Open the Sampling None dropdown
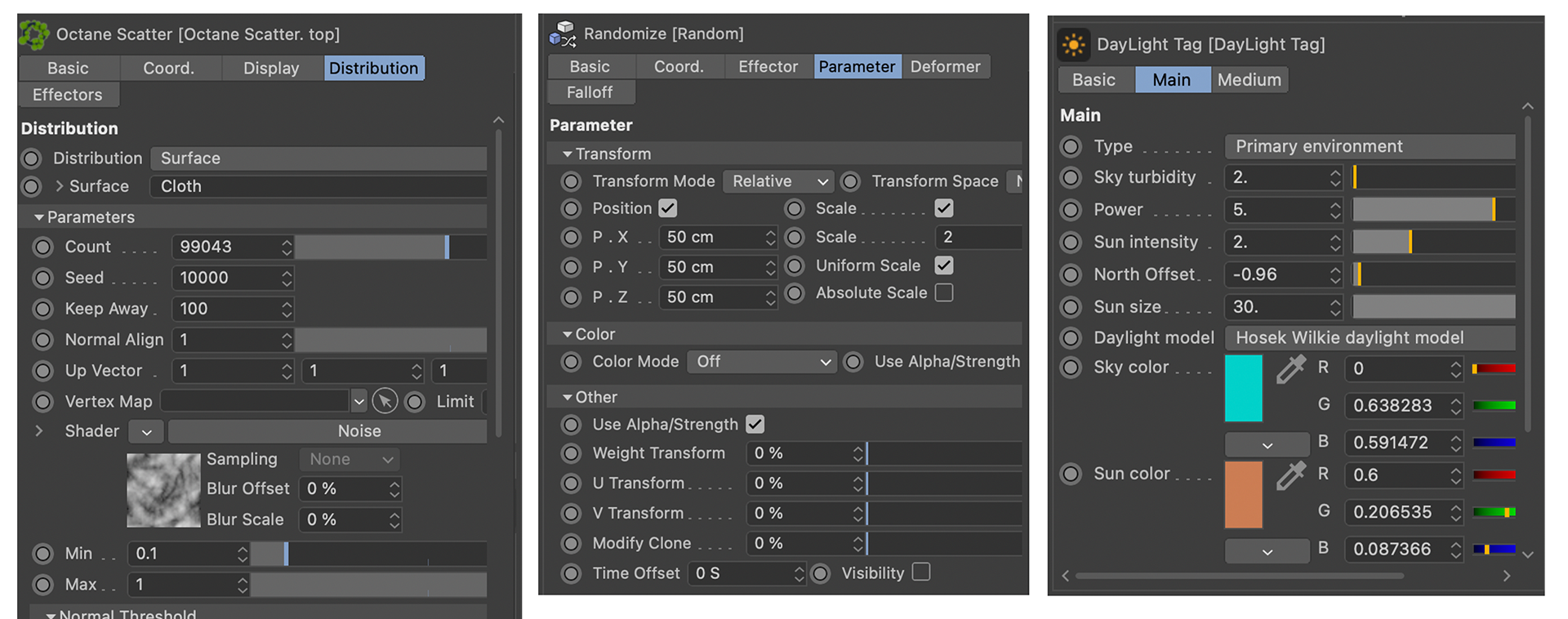 350,460
